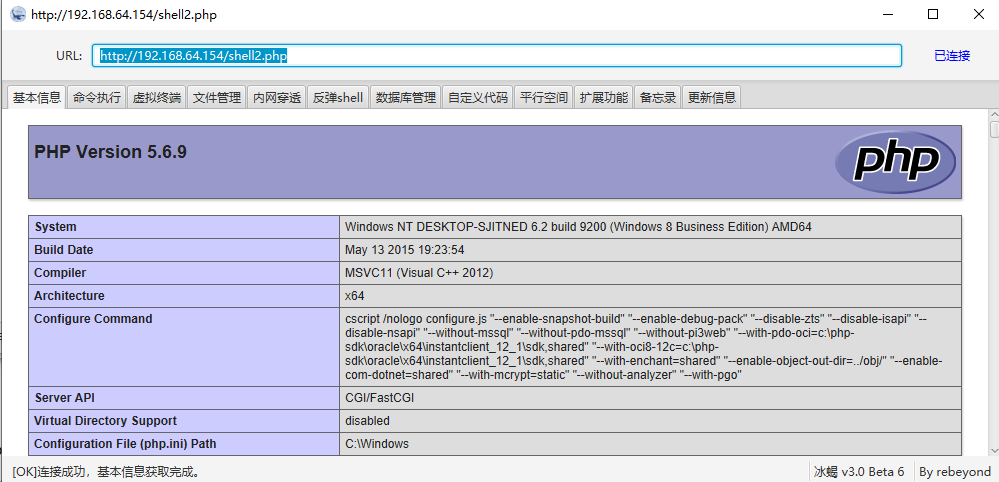
Task: Click the URL: label
Action: [69, 55]
